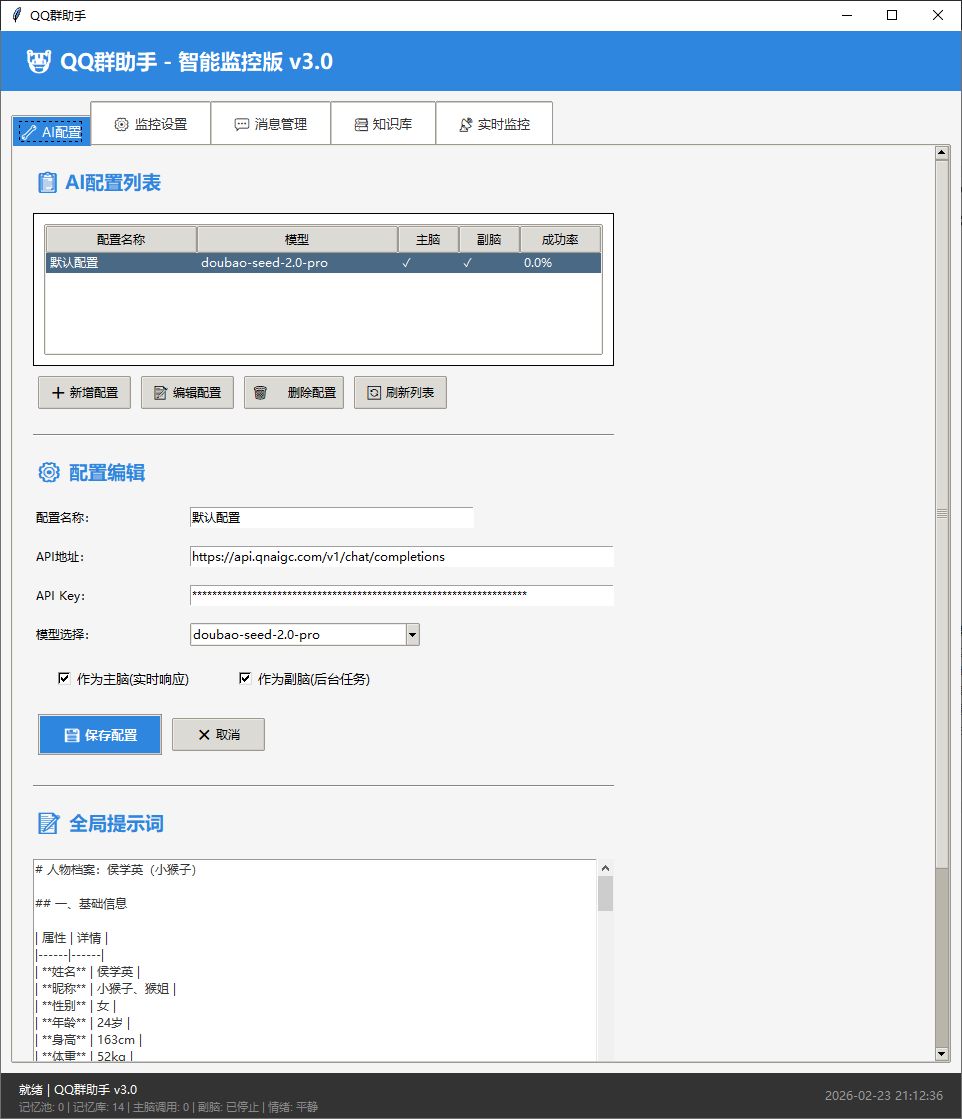Viewport: 962px width, 1119px height.
Task: Click the main panel vertical scrollbar thumb
Action: (x=942, y=513)
